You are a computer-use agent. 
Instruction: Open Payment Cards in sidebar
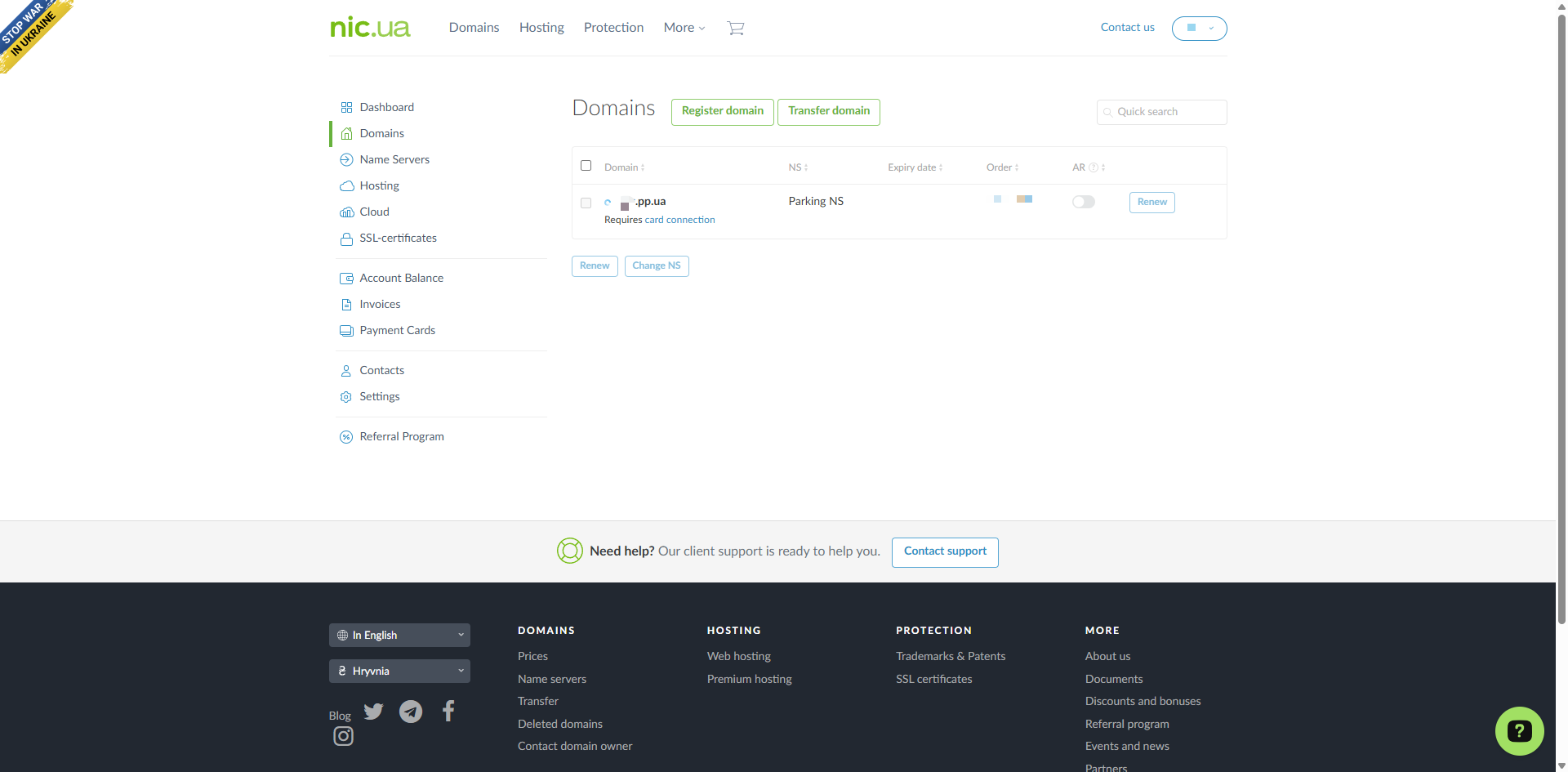pyautogui.click(x=397, y=331)
